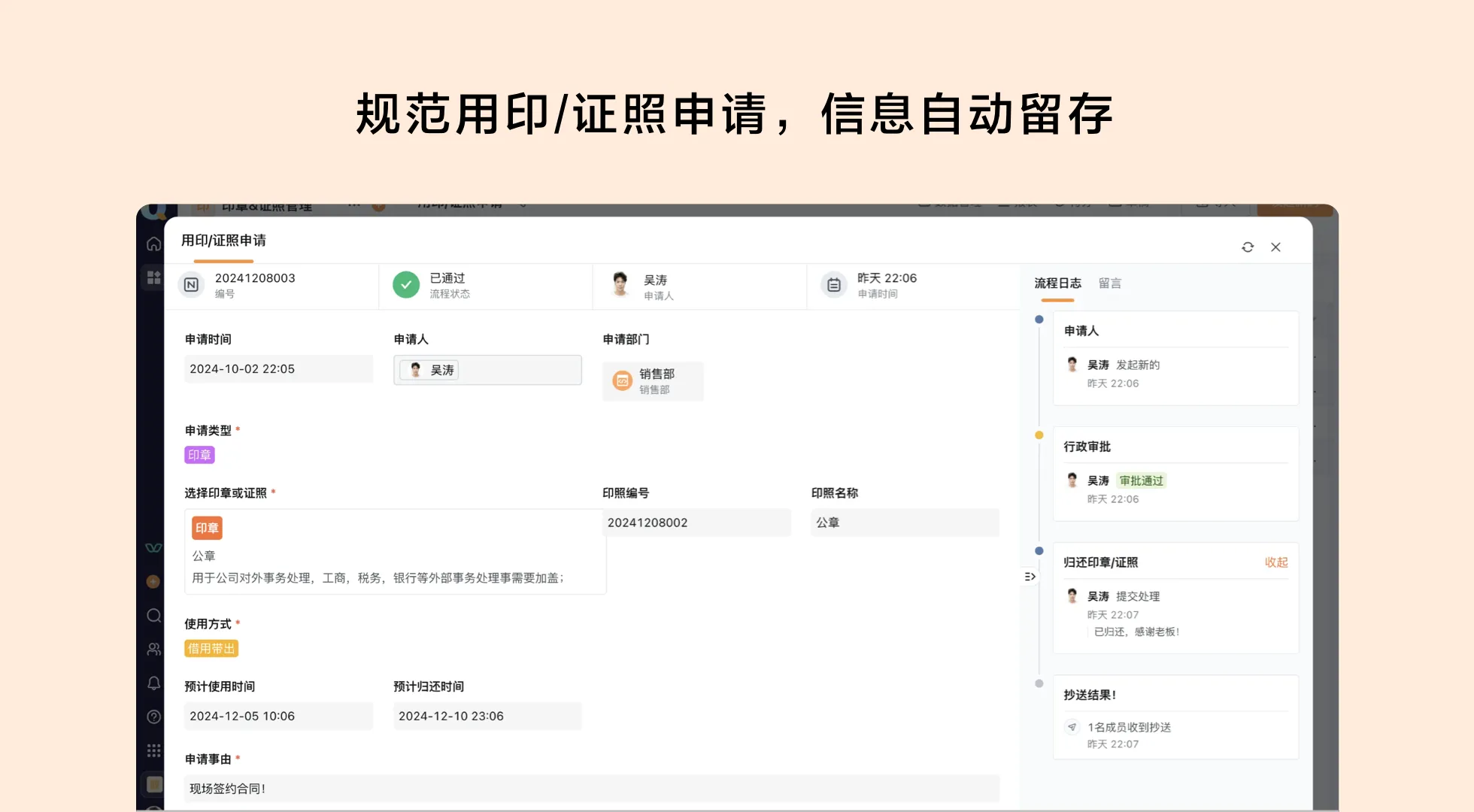Expand the side panel arrow near 归还印章/证照
The image size is (1474, 812).
pos(1029,576)
